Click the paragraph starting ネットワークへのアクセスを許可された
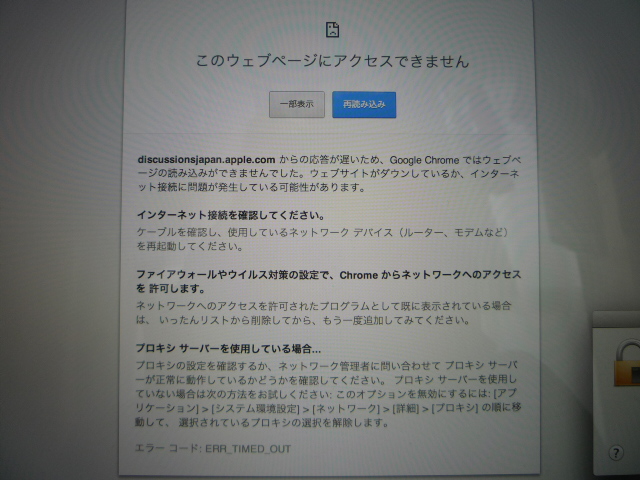This screenshot has height=480, width=640. [x=324, y=313]
